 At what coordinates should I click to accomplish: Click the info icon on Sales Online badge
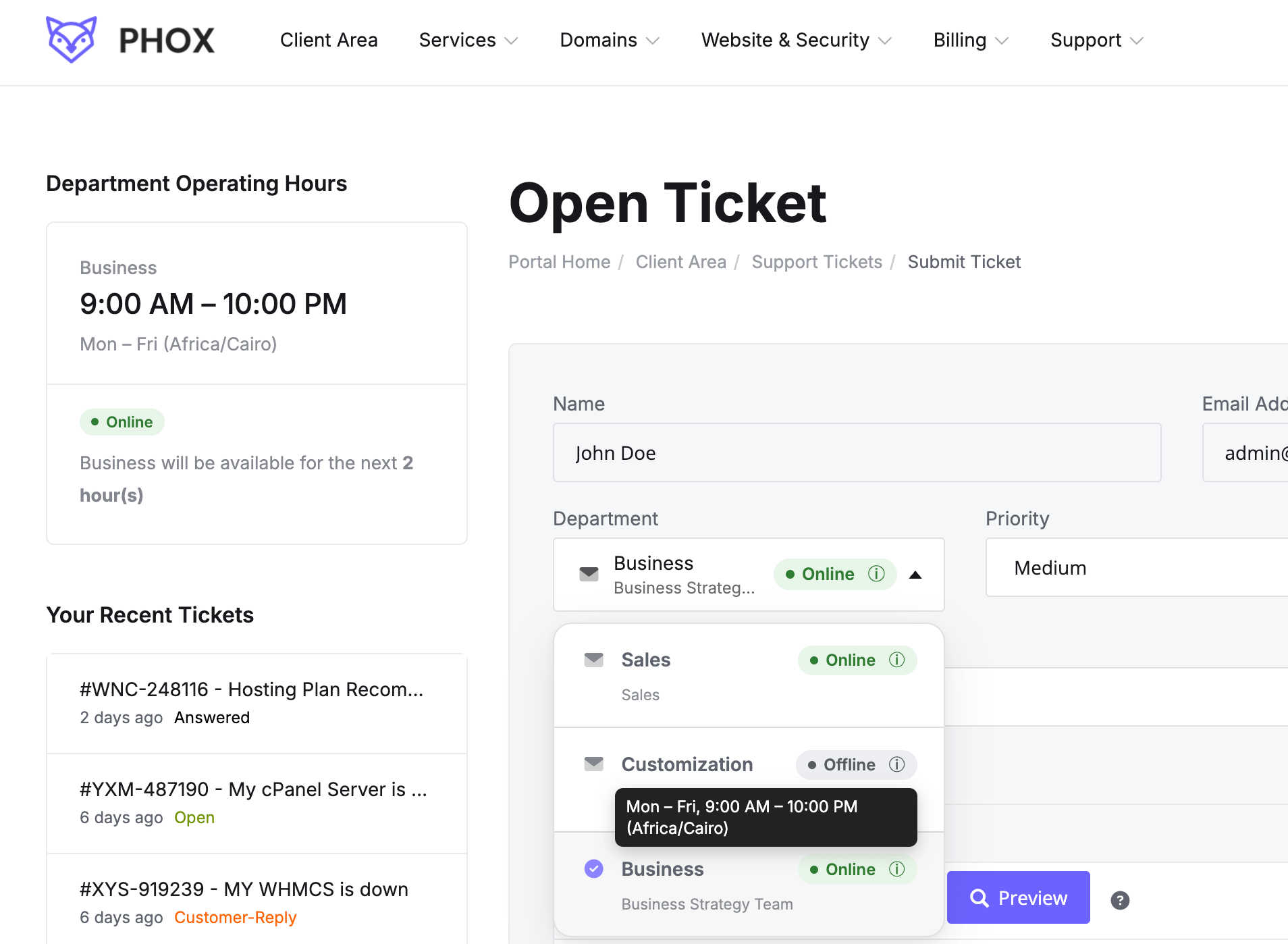click(x=896, y=660)
